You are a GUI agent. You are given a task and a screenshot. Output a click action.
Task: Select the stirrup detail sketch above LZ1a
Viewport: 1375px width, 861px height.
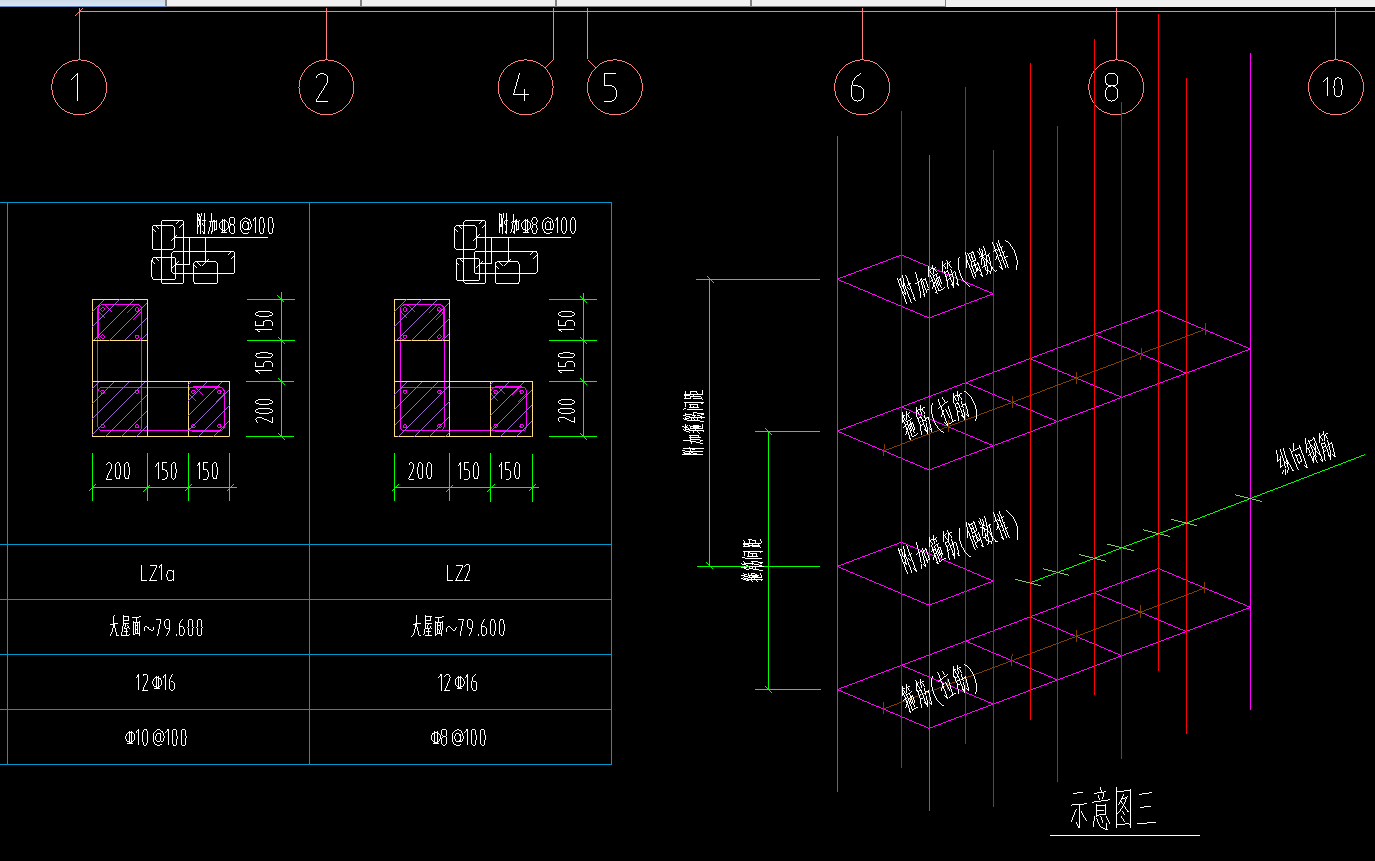pos(193,251)
